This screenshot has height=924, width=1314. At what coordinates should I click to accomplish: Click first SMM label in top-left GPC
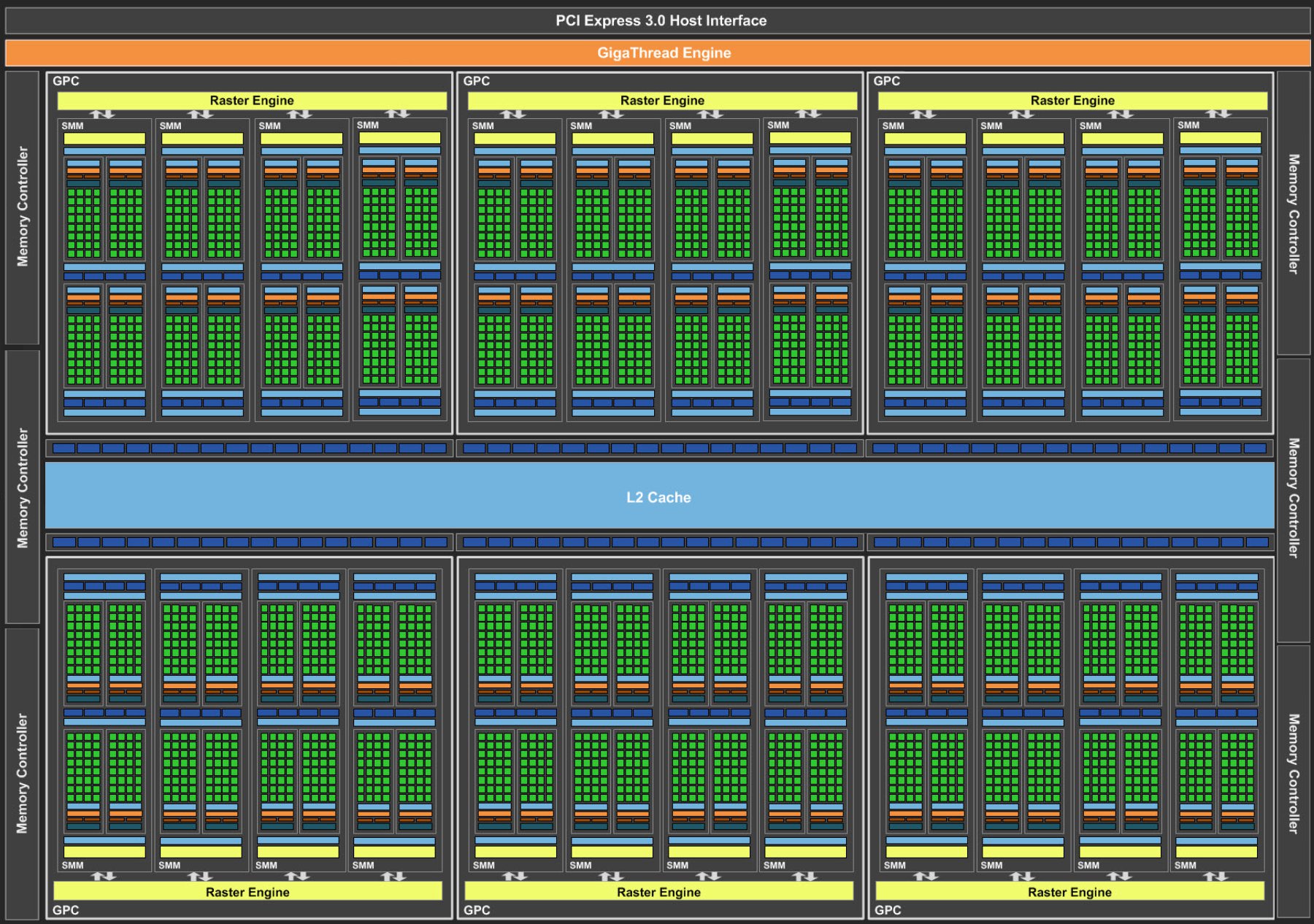(72, 126)
